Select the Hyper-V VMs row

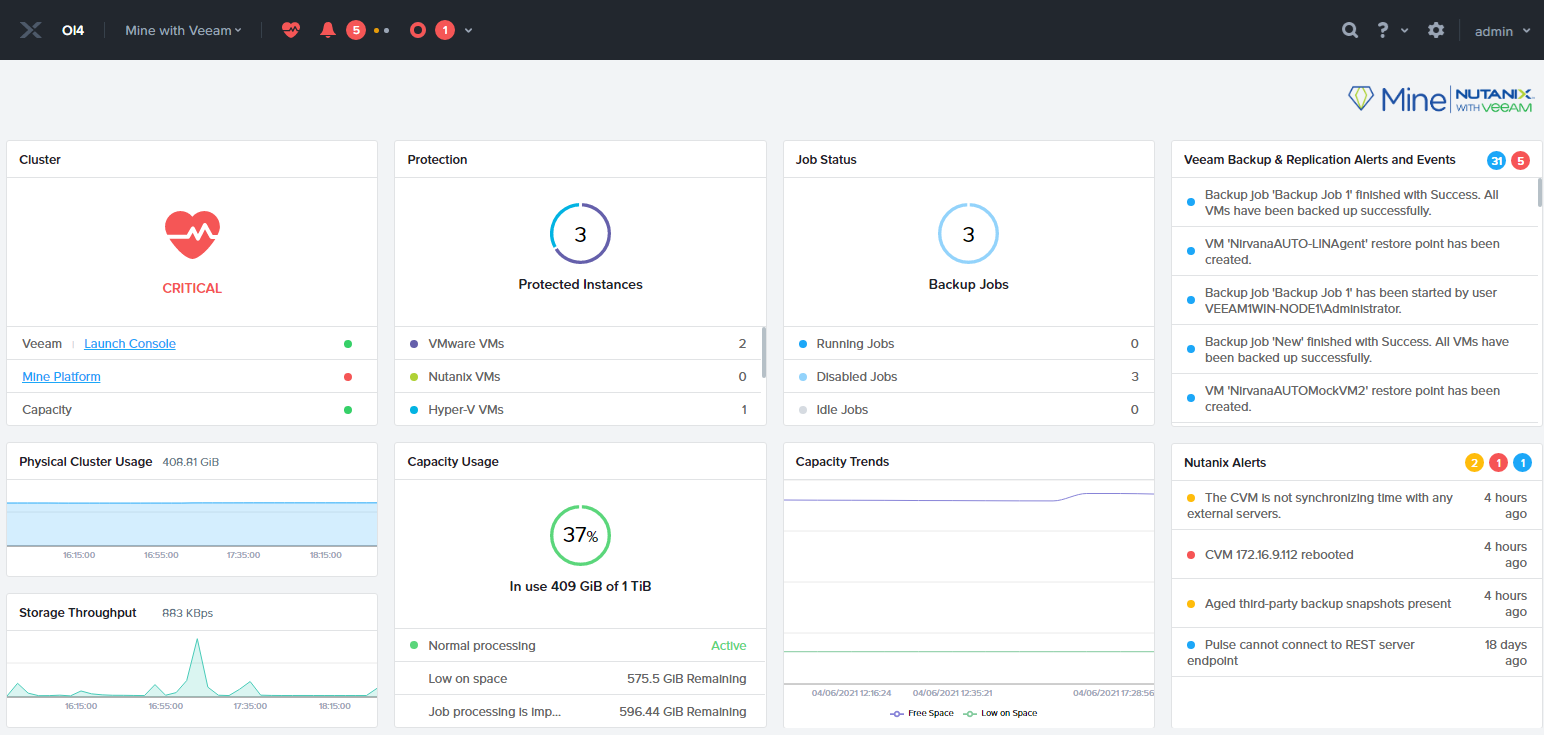578,410
